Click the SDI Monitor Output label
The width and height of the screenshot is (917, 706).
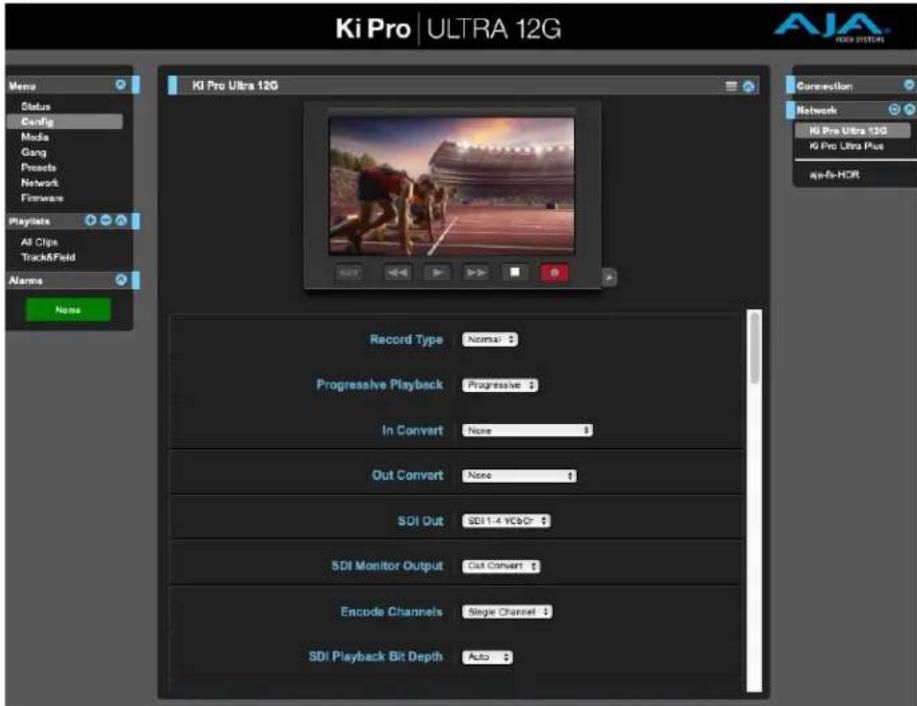387,566
